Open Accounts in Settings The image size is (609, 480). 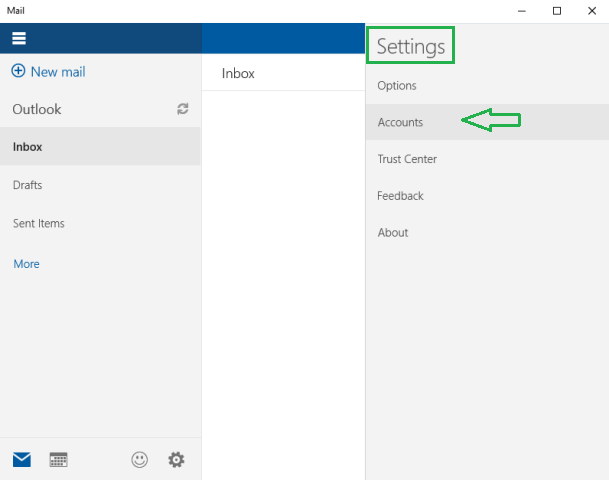pos(487,122)
